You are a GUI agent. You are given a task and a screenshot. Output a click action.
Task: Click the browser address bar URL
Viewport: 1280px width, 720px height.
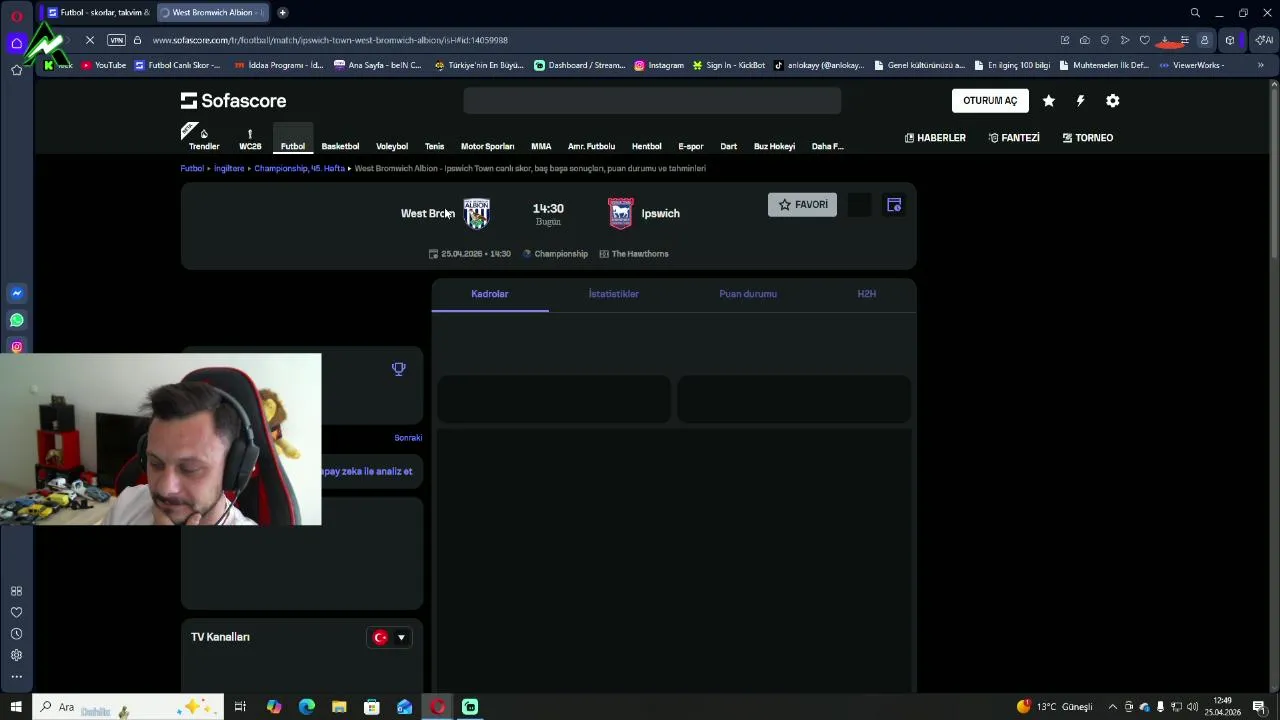pyautogui.click(x=330, y=40)
